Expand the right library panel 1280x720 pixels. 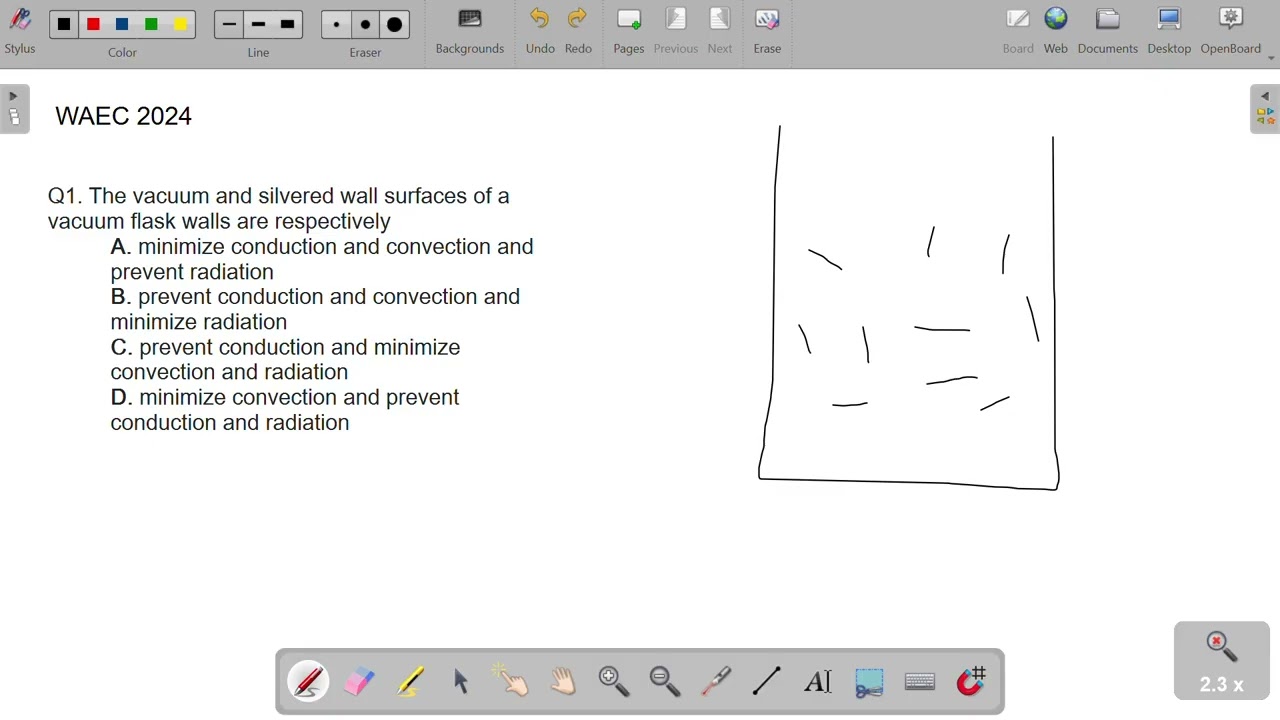[x=1265, y=109]
